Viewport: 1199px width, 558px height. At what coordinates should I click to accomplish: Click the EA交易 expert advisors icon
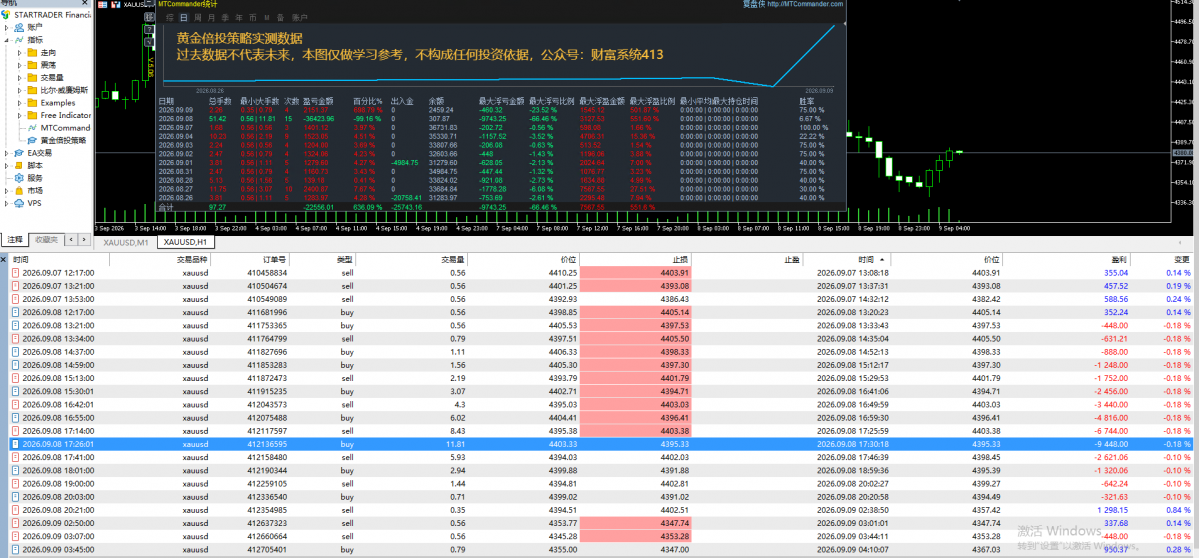point(19,153)
